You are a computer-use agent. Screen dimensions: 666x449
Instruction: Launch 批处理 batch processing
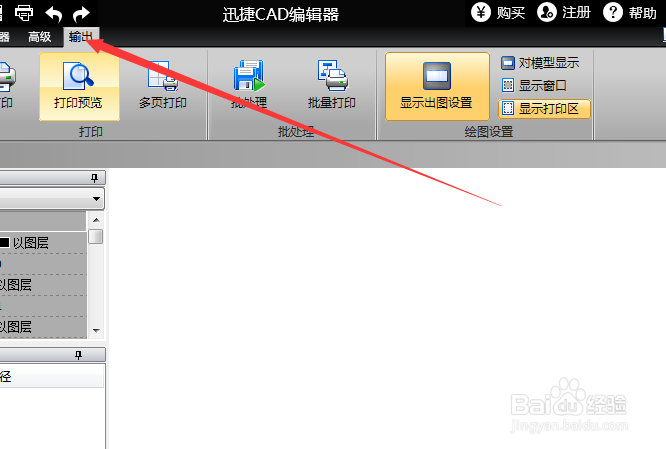(x=249, y=87)
